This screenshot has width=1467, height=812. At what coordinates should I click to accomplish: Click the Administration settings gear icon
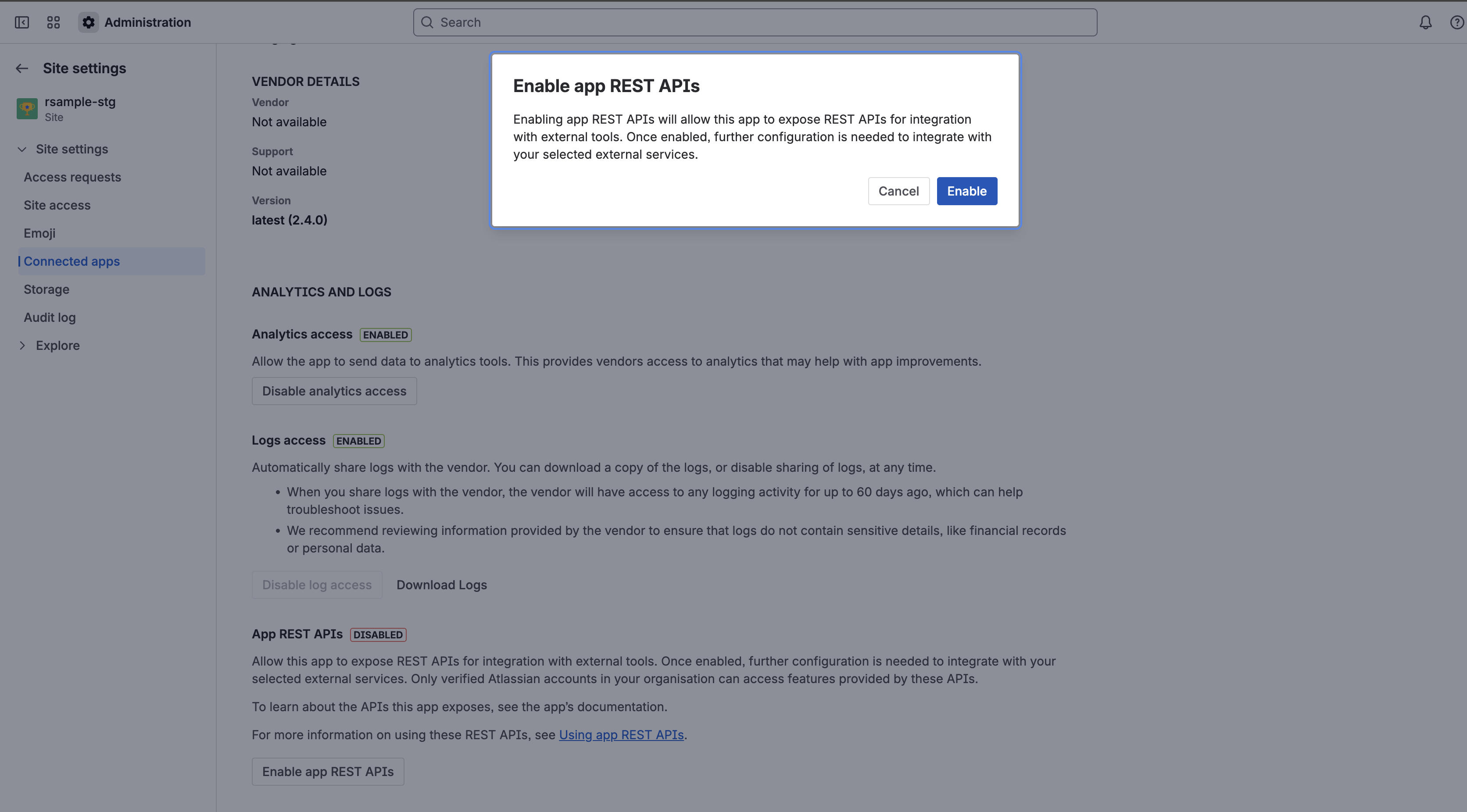[88, 22]
